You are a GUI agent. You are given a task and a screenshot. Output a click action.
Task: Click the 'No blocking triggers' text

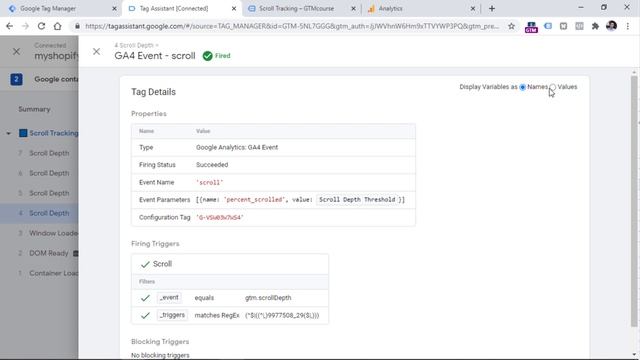pyautogui.click(x=160, y=356)
